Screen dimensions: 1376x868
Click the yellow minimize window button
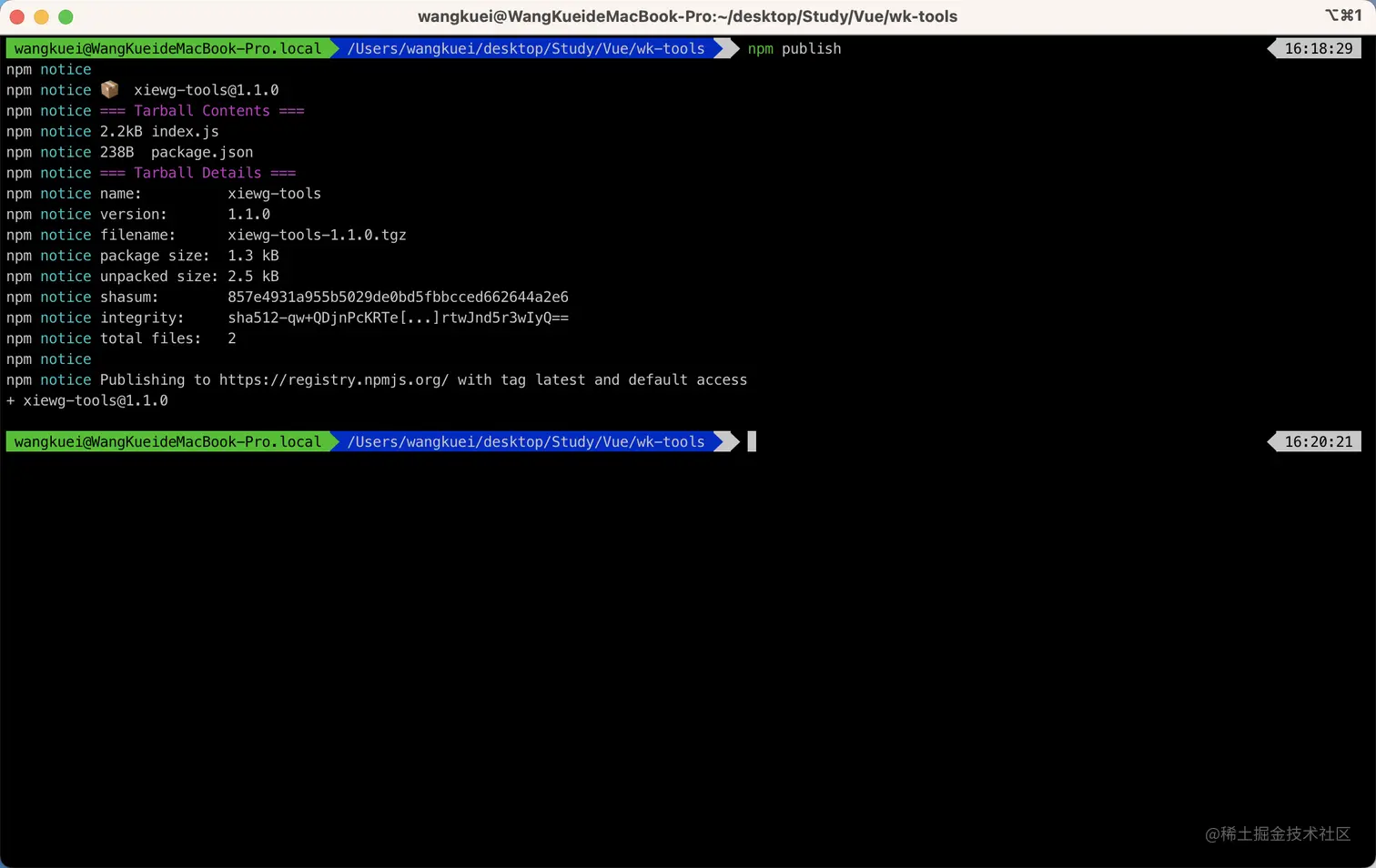41,16
